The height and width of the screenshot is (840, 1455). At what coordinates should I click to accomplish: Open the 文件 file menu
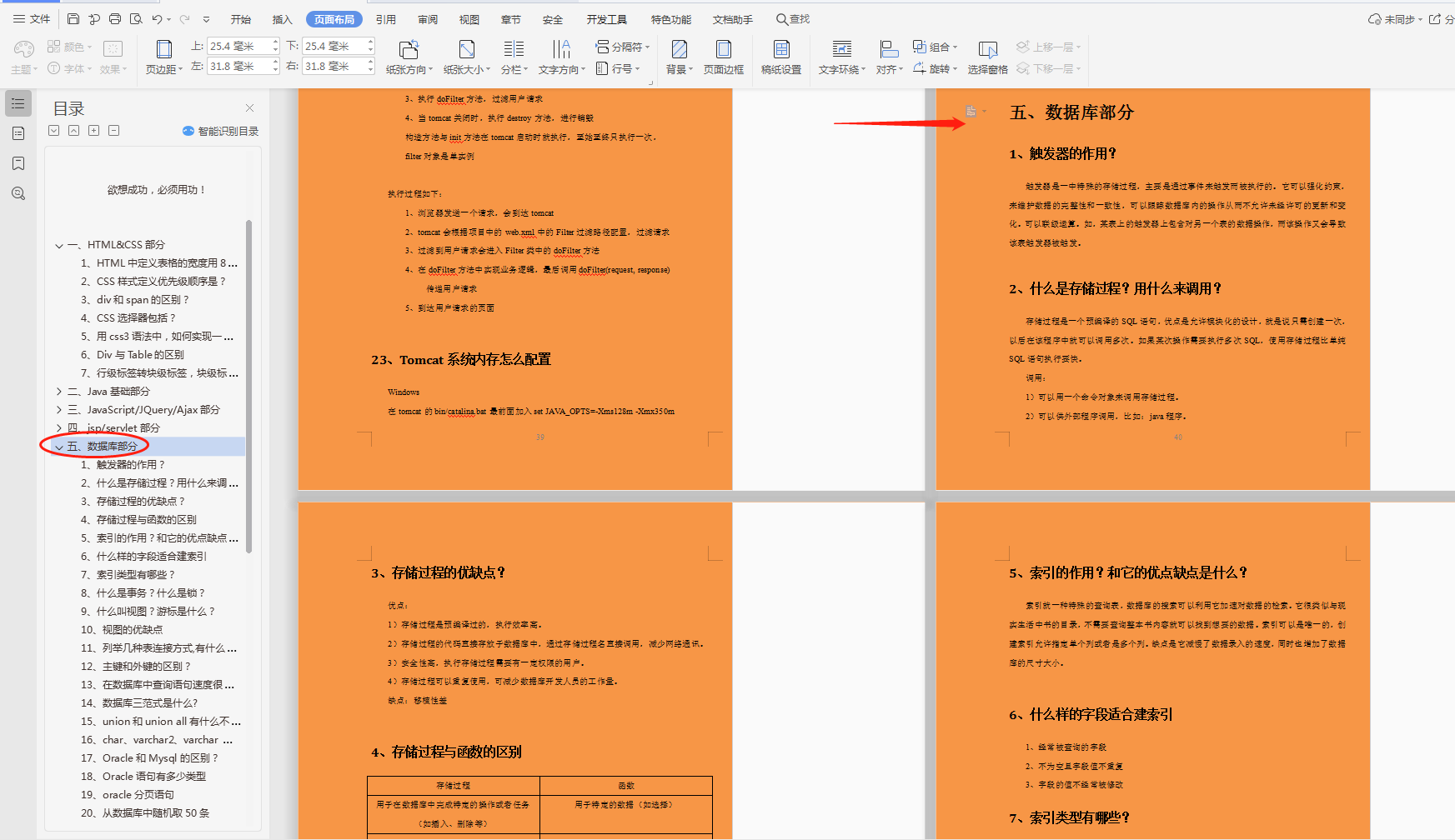click(33, 19)
